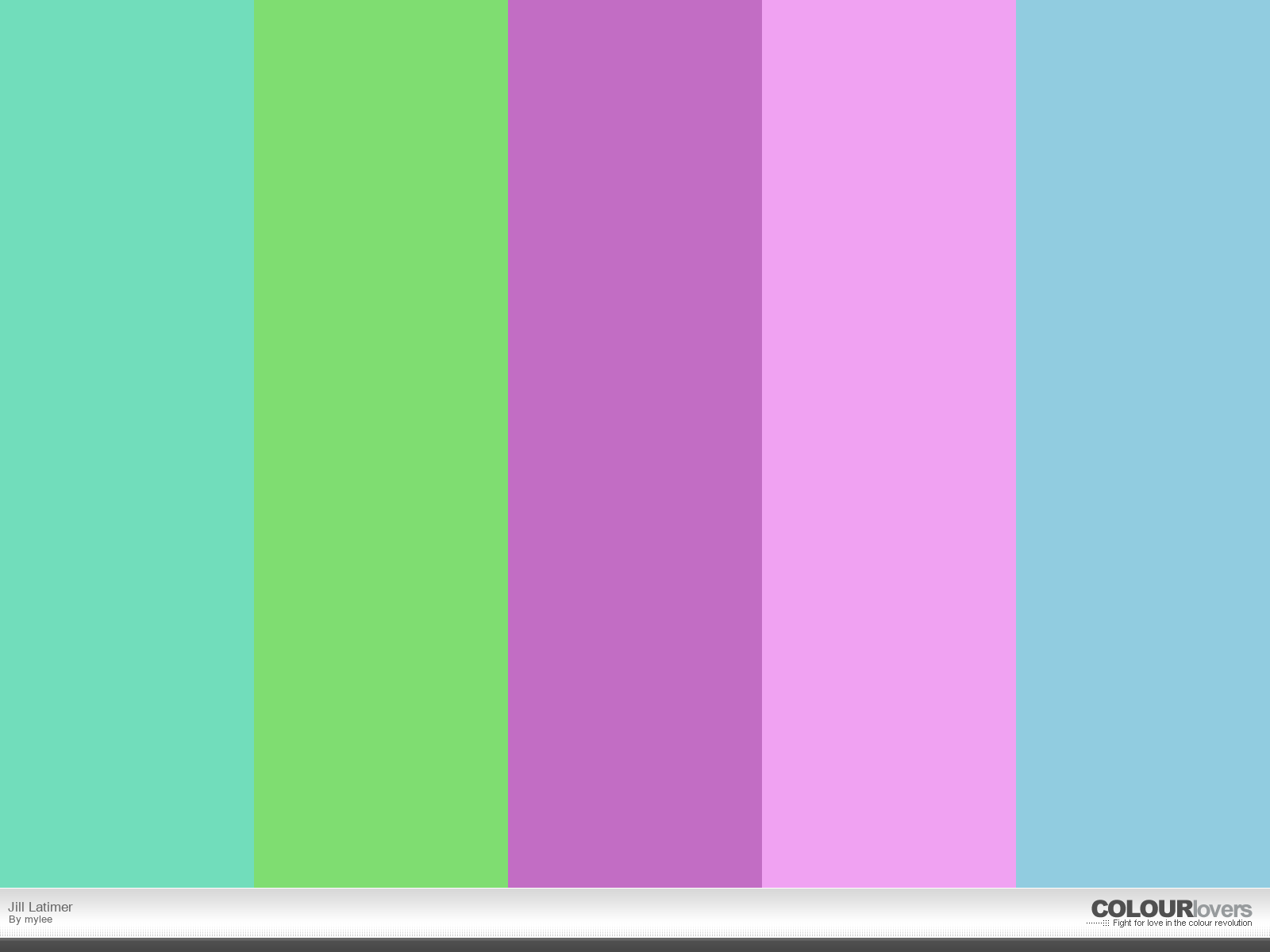Screen dimensions: 1270x952
Task: Click 'Fight for love in the colour revolution' tagline
Action: [1182, 923]
